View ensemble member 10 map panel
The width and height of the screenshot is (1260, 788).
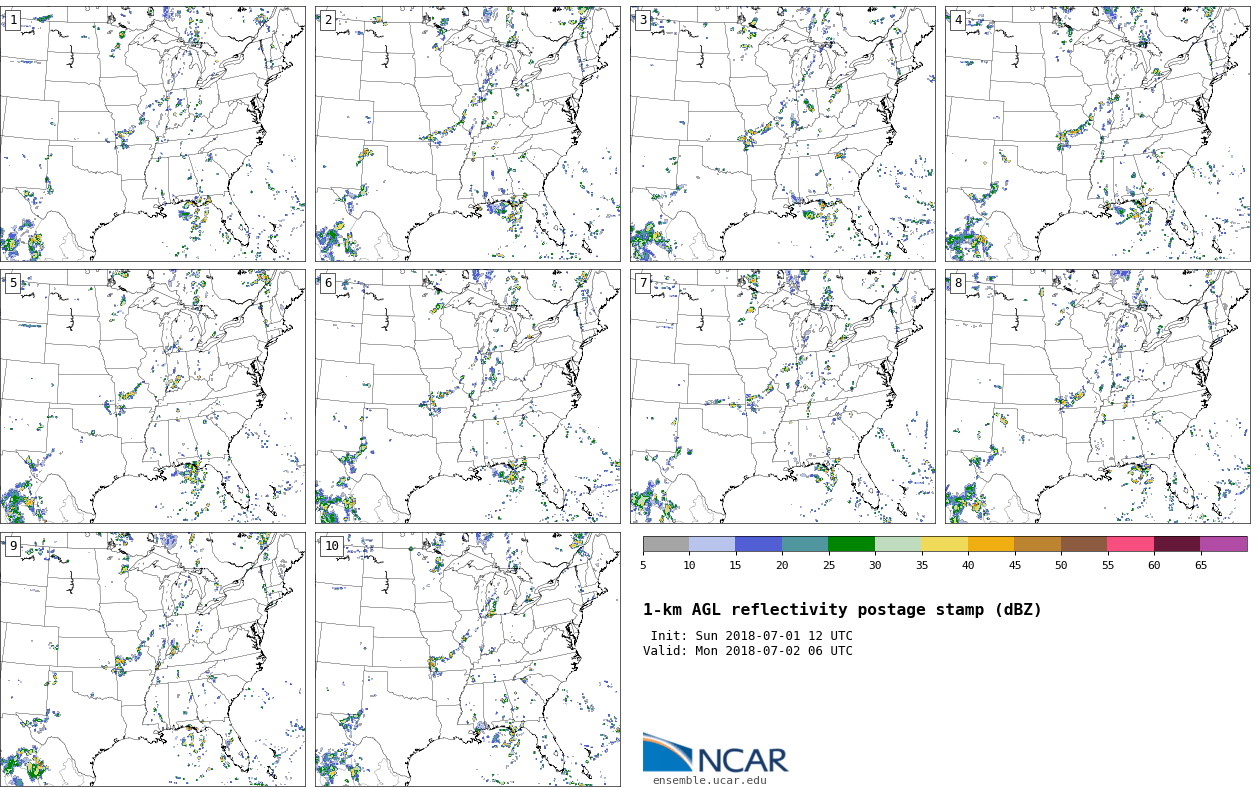(467, 659)
